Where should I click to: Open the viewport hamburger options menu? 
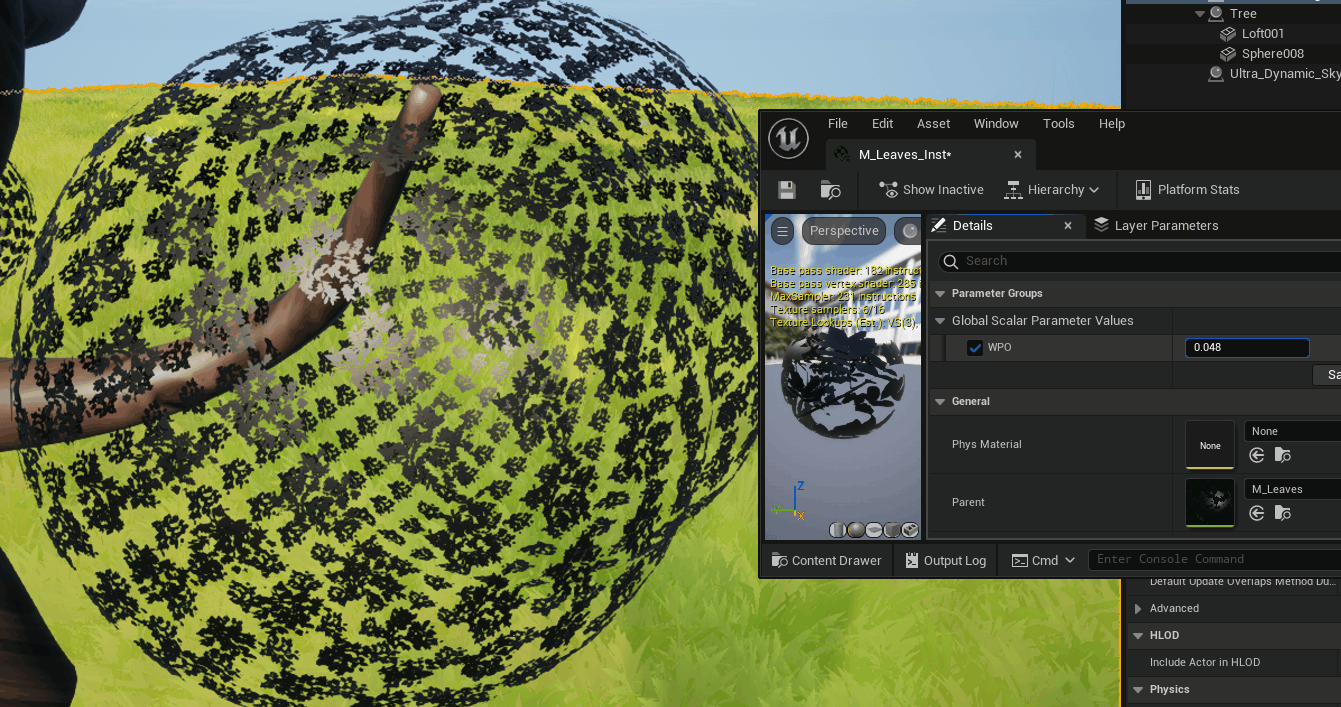click(783, 231)
